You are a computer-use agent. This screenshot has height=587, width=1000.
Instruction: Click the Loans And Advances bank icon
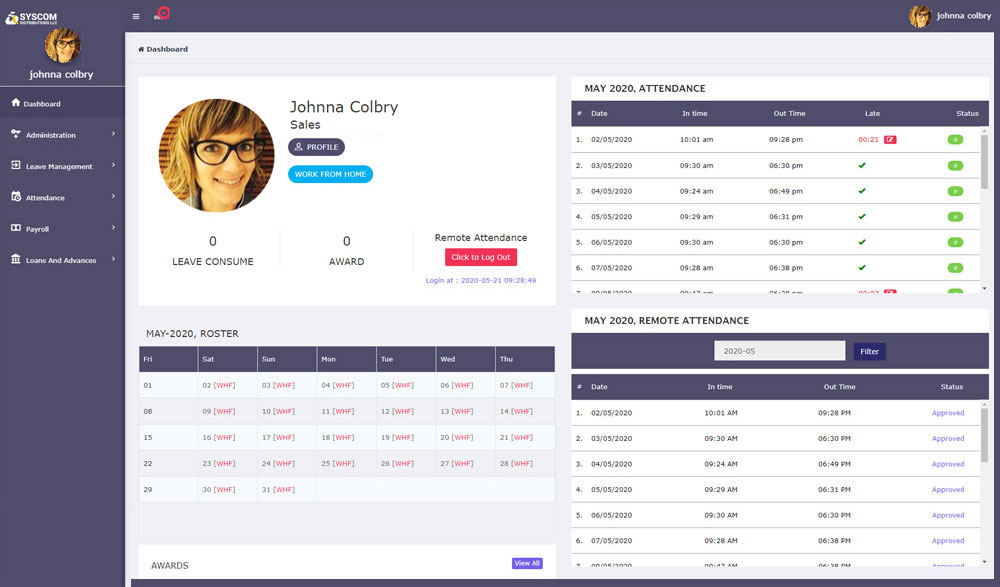tap(15, 260)
